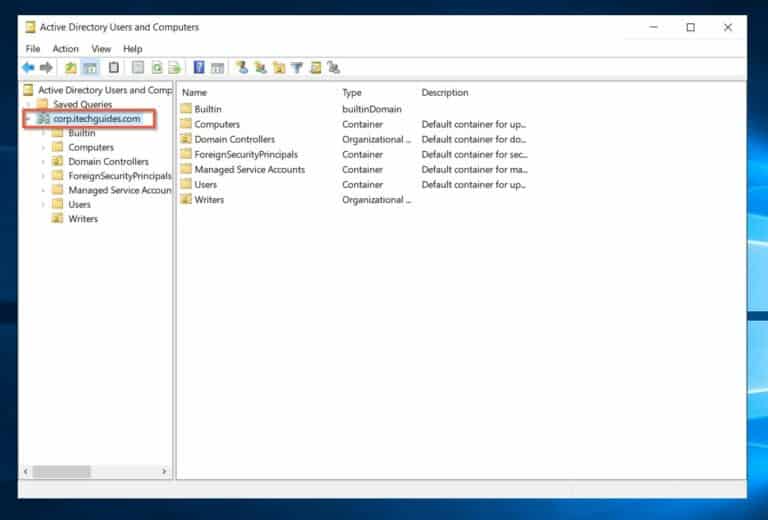Click the app icon in the title bar
This screenshot has height=520, width=768.
(x=30, y=27)
